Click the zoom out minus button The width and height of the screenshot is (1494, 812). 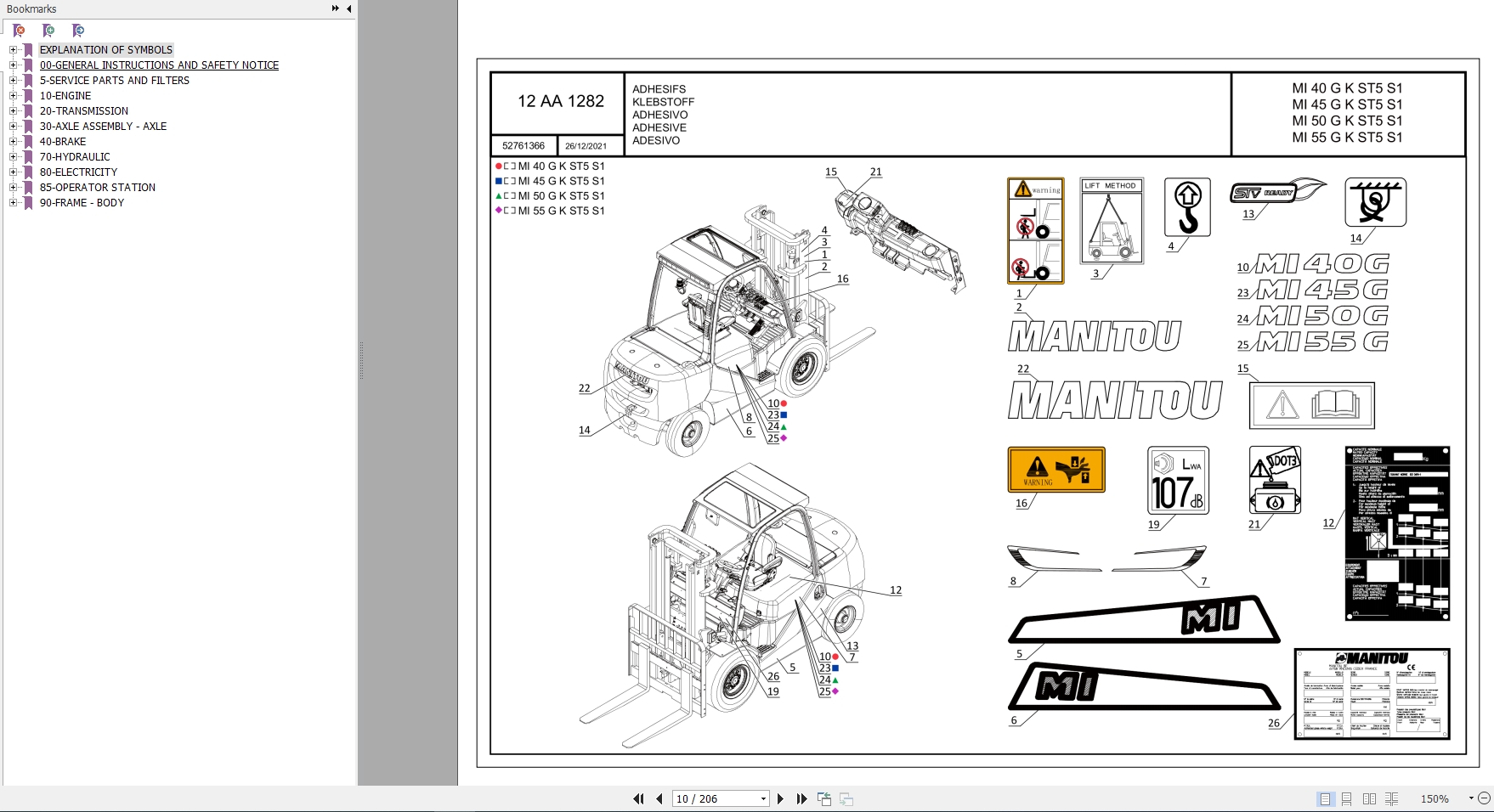point(1484,798)
